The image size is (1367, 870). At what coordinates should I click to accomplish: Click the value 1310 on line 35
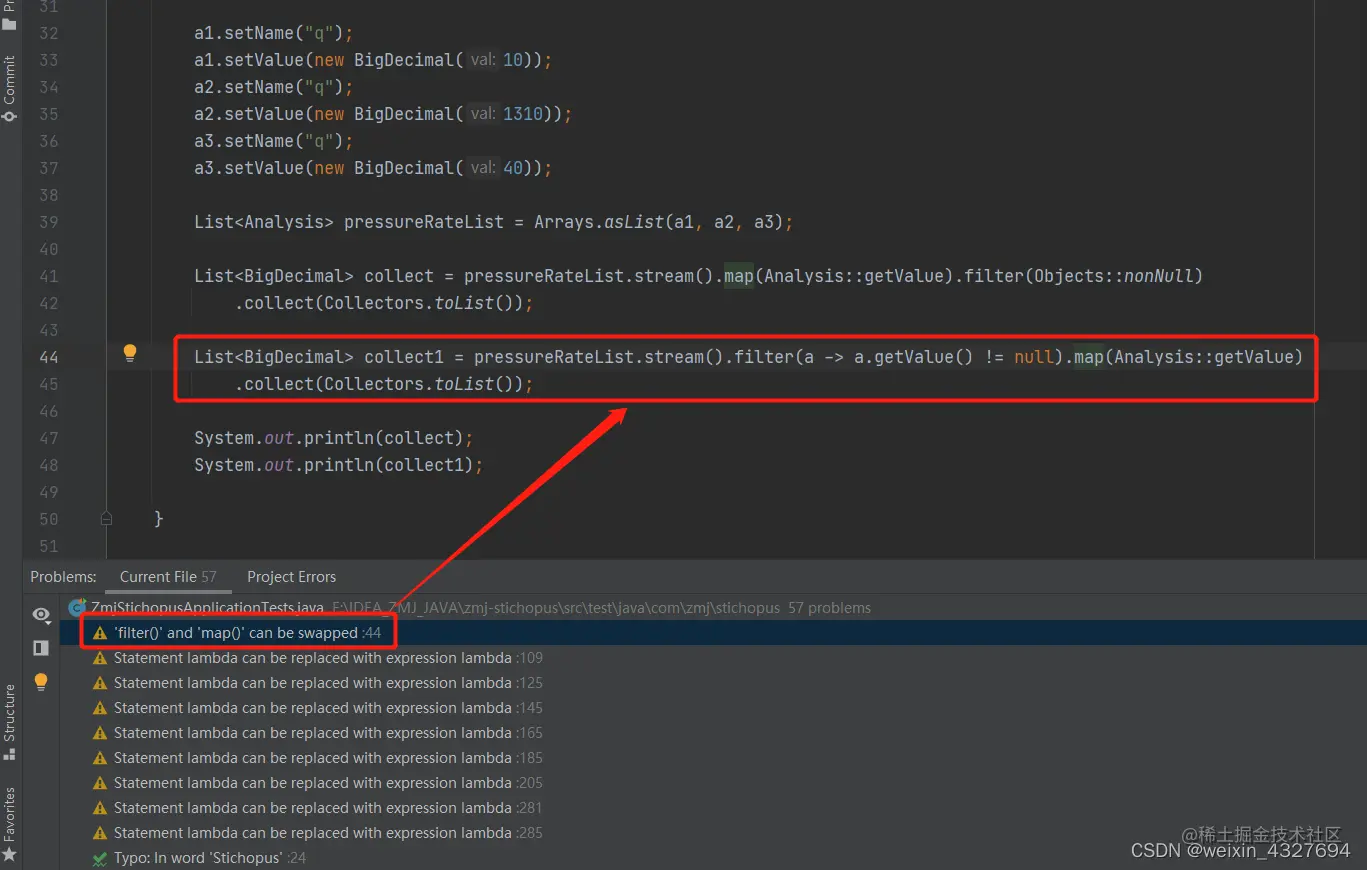coord(523,114)
